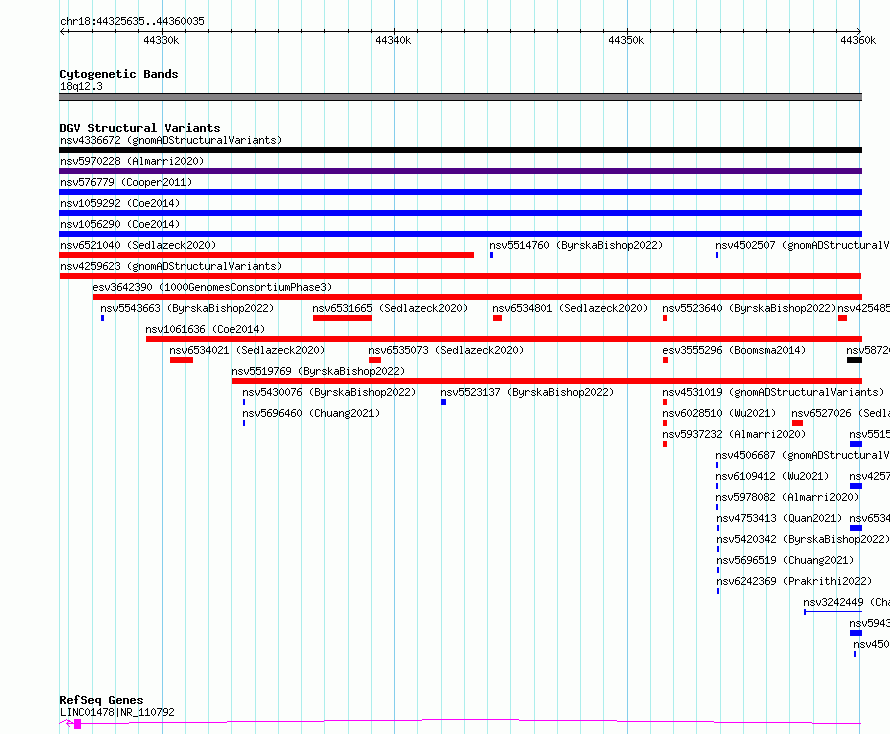
Task: Click the nsv6531665 (Sedlazeck2020) label
Action: point(390,308)
